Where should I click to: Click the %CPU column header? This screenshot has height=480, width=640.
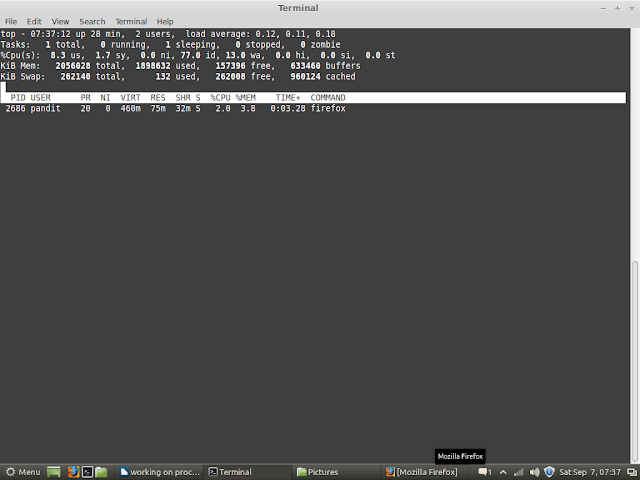tap(220, 98)
